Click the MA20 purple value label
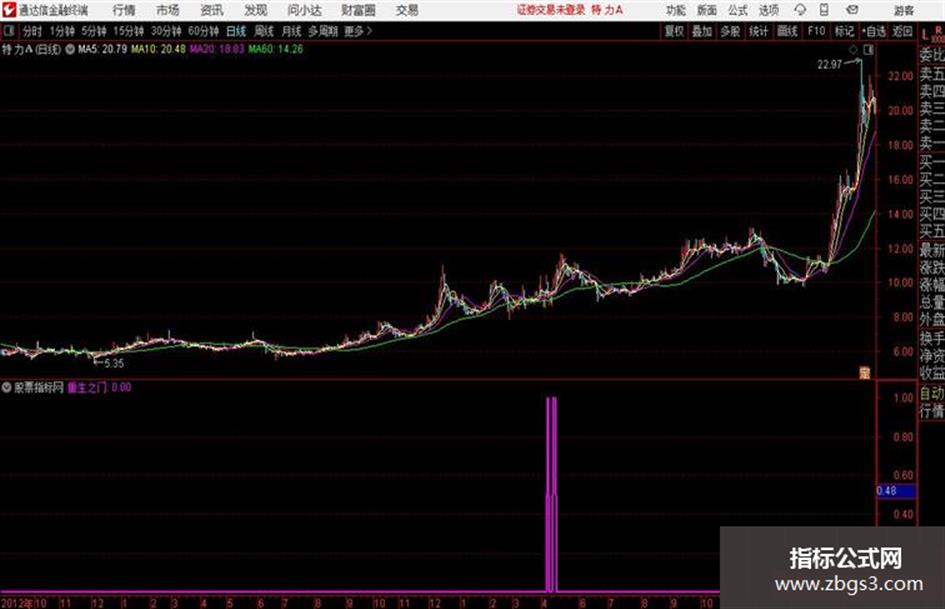945x609 pixels. point(217,49)
